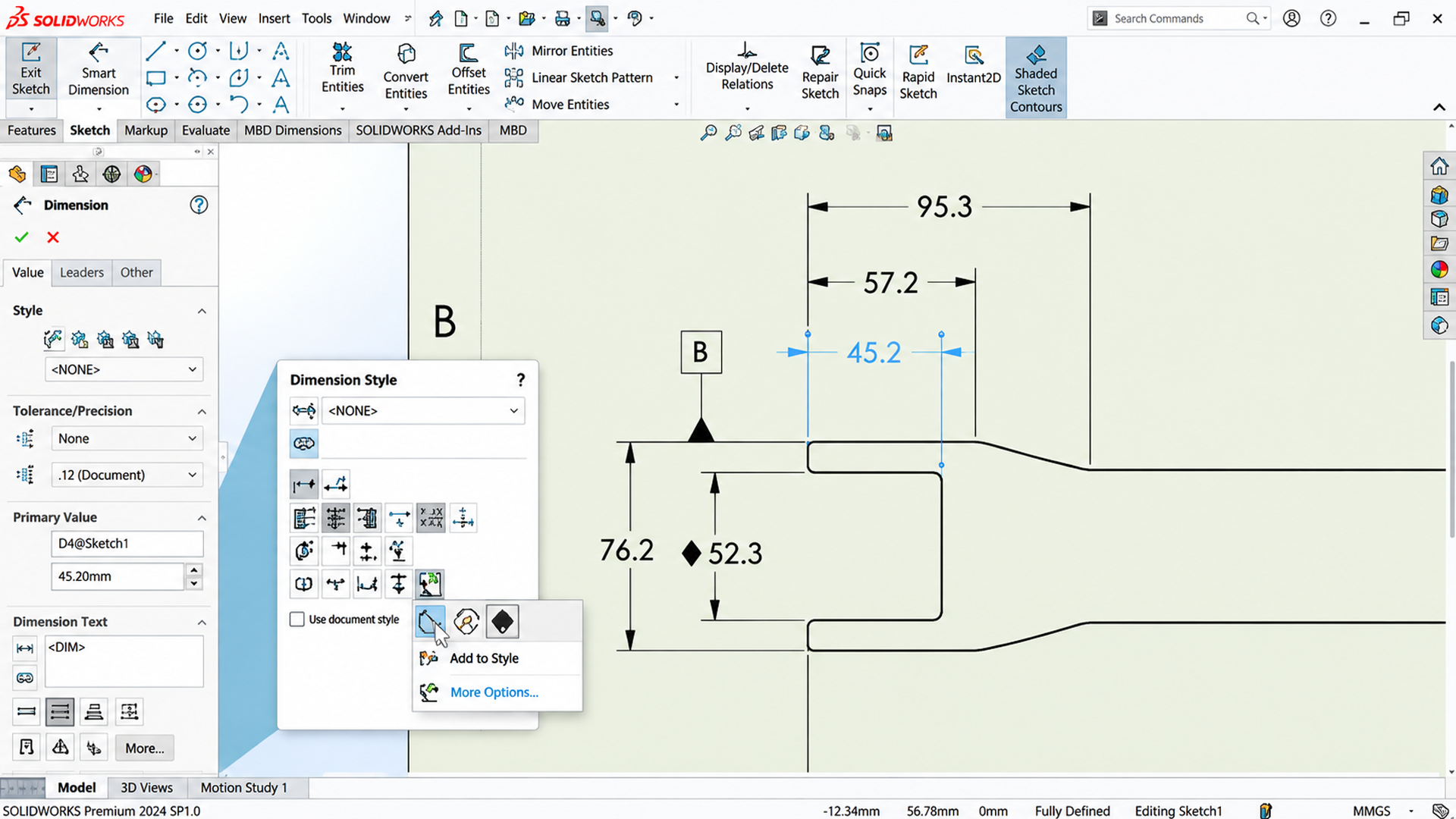The width and height of the screenshot is (1456, 819).
Task: Check the Use document style box
Action: (297, 620)
